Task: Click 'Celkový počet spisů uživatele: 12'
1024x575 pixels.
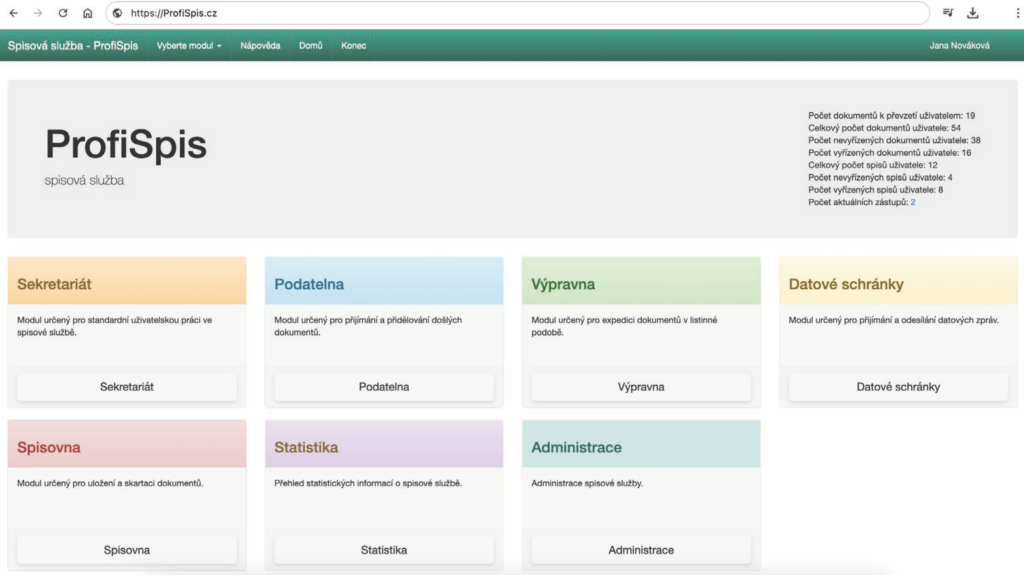Action: coord(872,165)
